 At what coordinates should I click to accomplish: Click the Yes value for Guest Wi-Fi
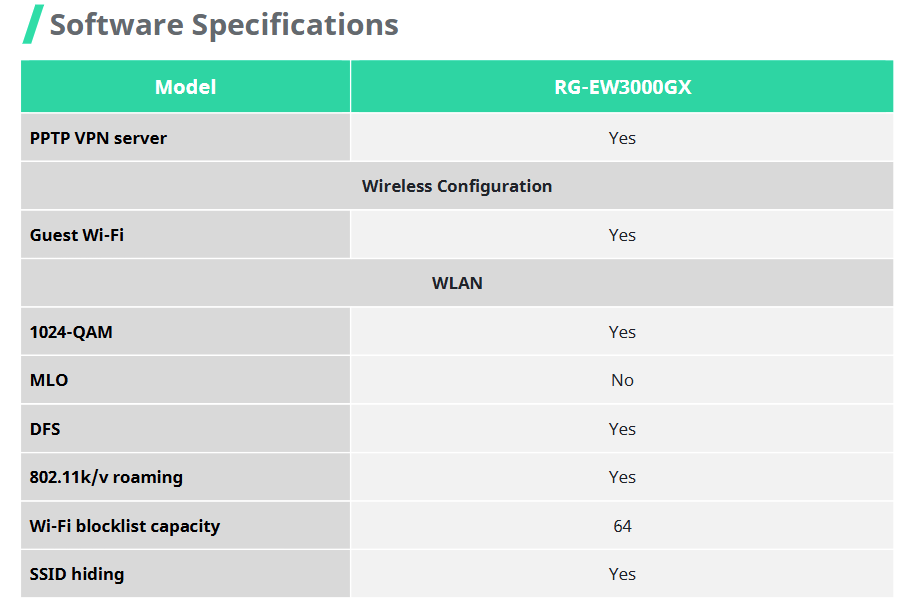622,235
